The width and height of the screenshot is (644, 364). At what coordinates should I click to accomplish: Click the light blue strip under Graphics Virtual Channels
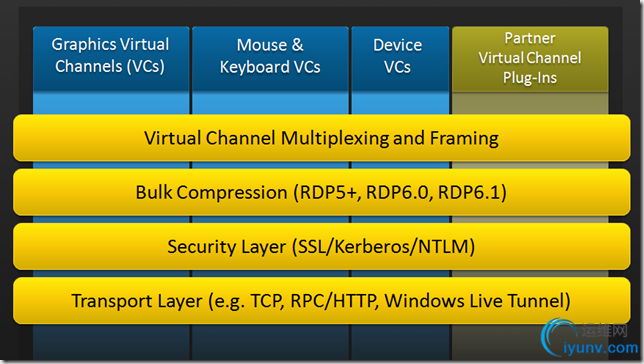click(111, 104)
